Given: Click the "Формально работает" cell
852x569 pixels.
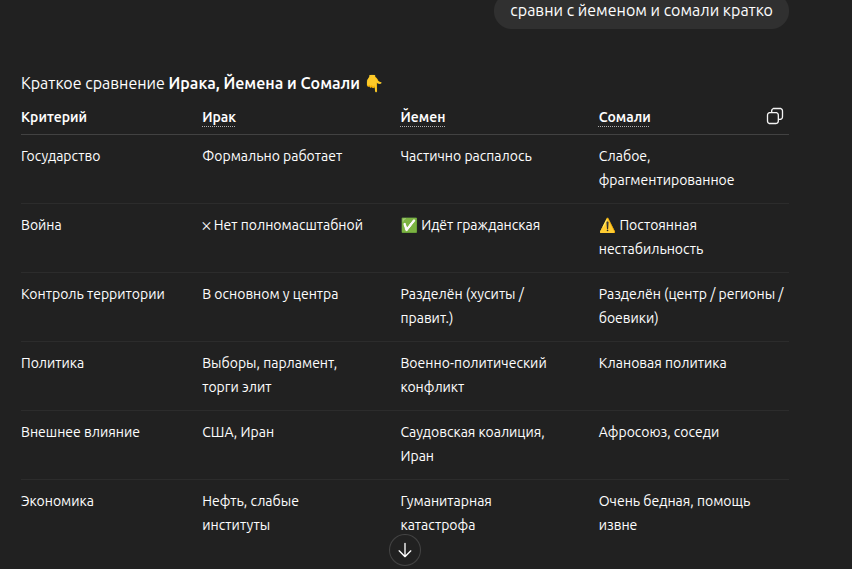Looking at the screenshot, I should click(x=272, y=156).
